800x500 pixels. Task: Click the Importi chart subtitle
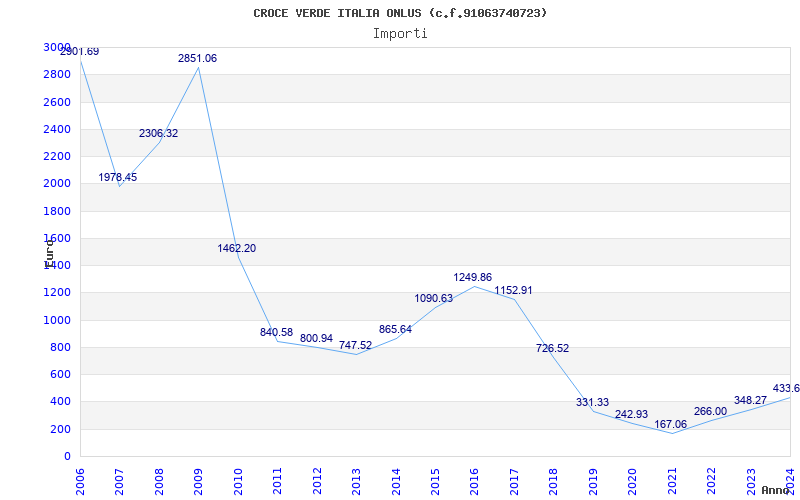tap(400, 34)
